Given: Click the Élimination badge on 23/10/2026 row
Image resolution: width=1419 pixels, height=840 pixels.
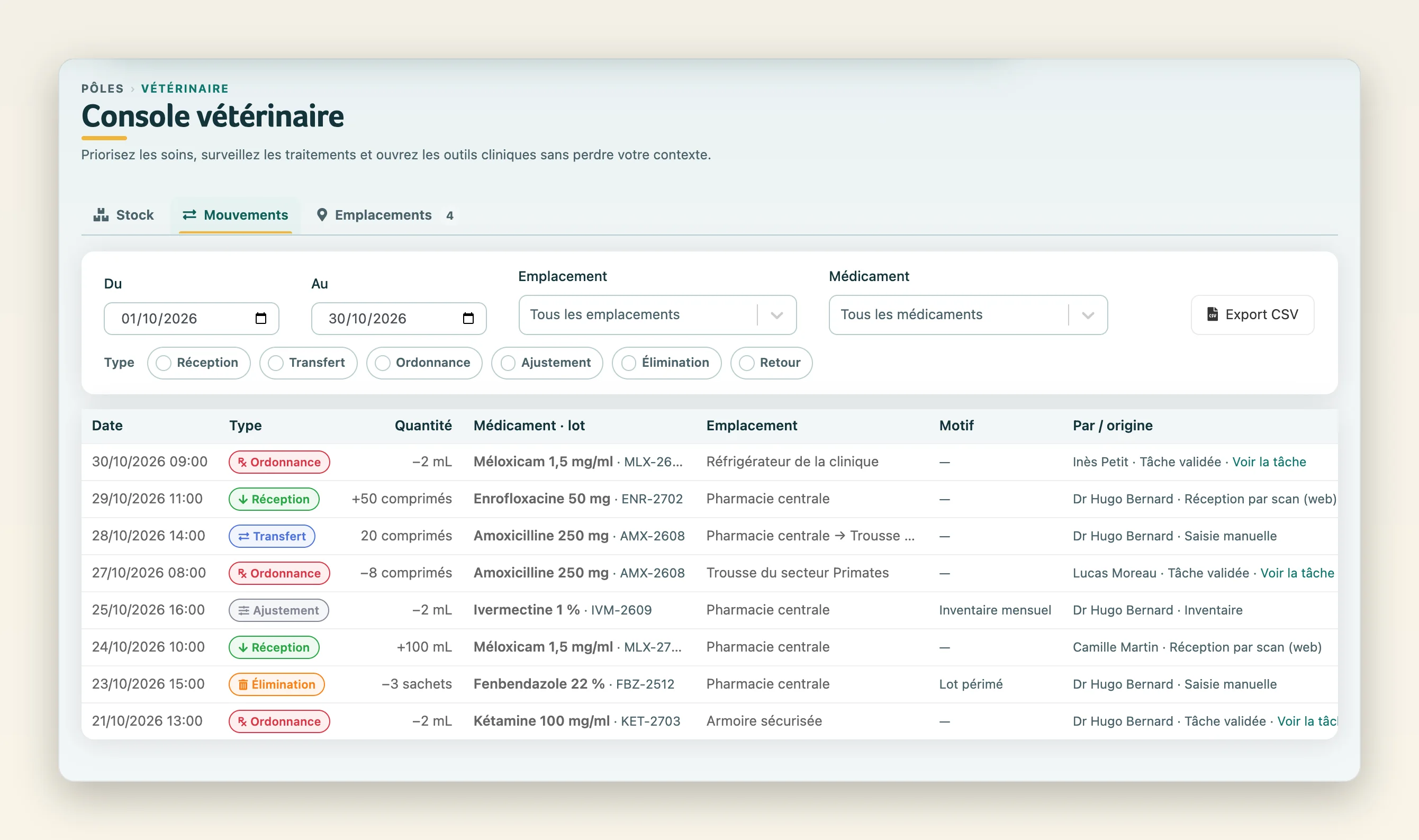Looking at the screenshot, I should (x=276, y=684).
